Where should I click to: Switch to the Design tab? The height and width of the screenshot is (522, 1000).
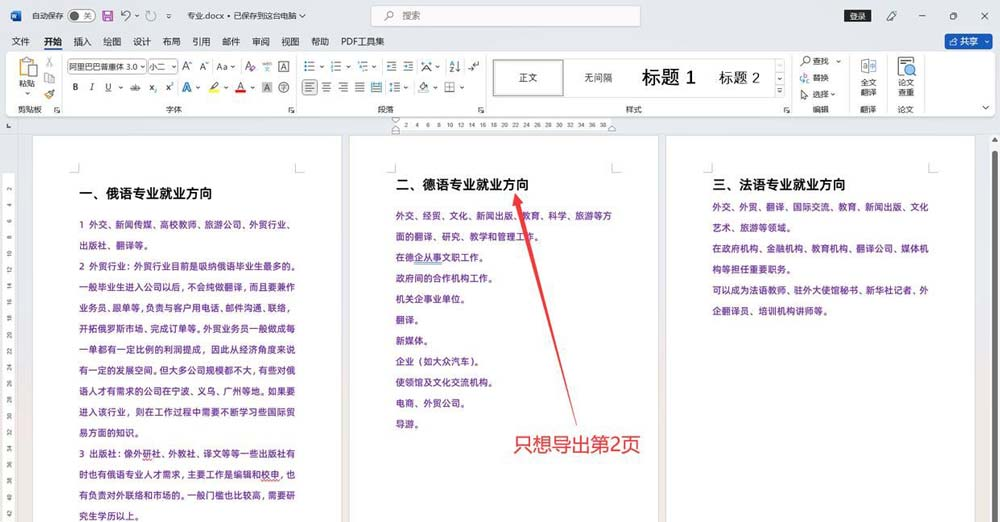click(x=142, y=41)
